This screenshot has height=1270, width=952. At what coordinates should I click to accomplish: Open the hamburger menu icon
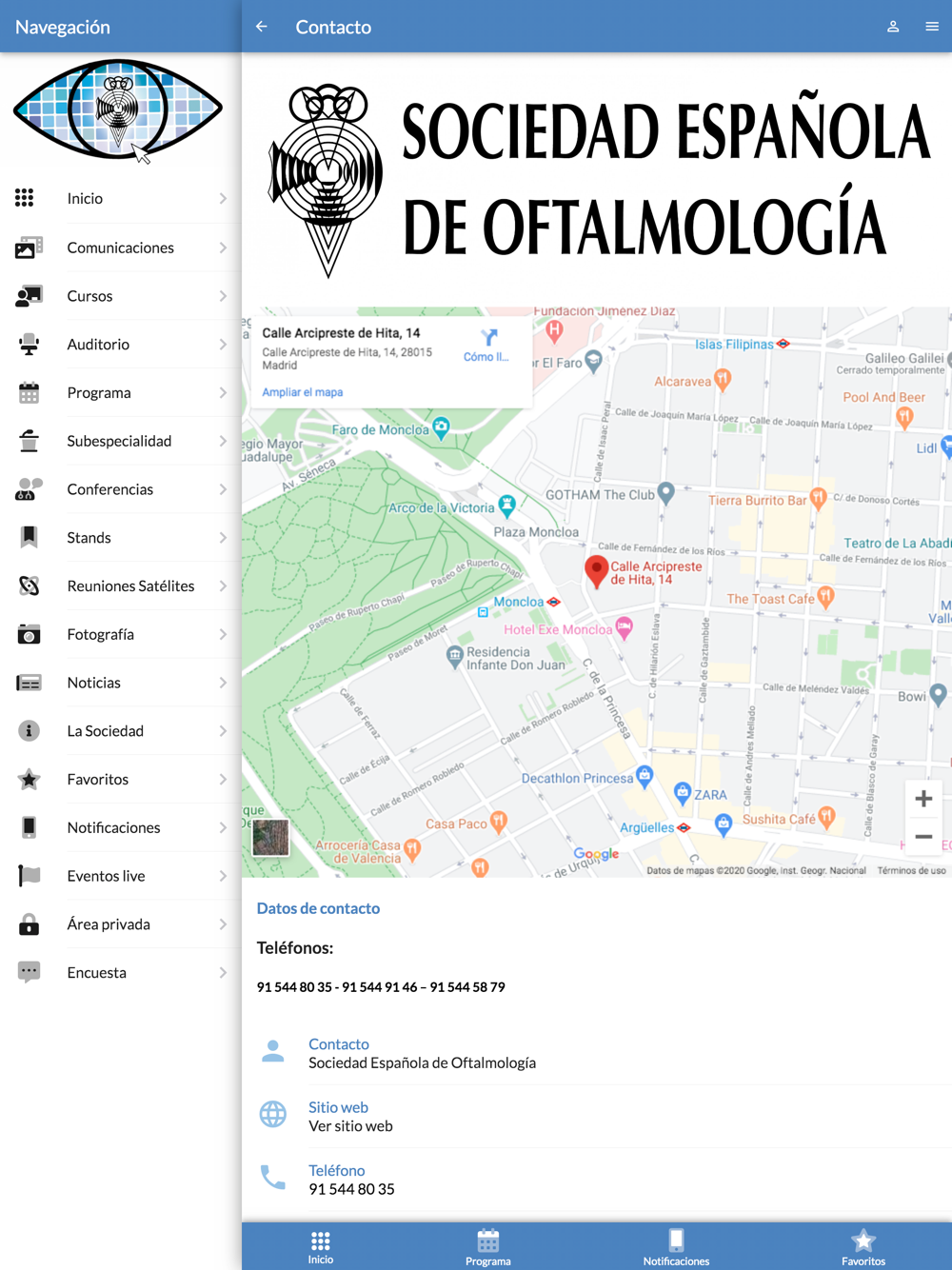932,27
